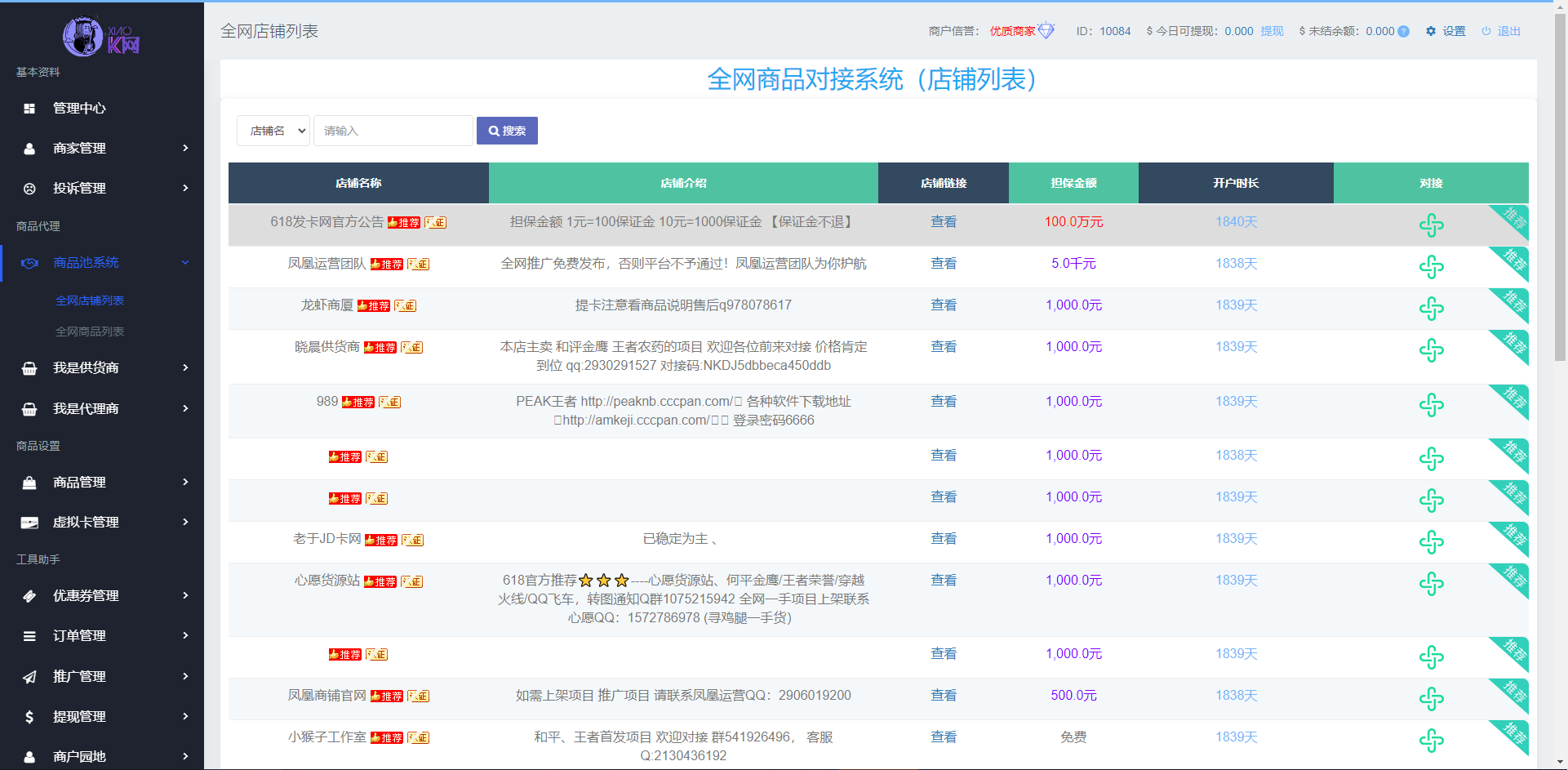Open the 订单管理 menu item
The width and height of the screenshot is (1568, 770).
pos(79,636)
